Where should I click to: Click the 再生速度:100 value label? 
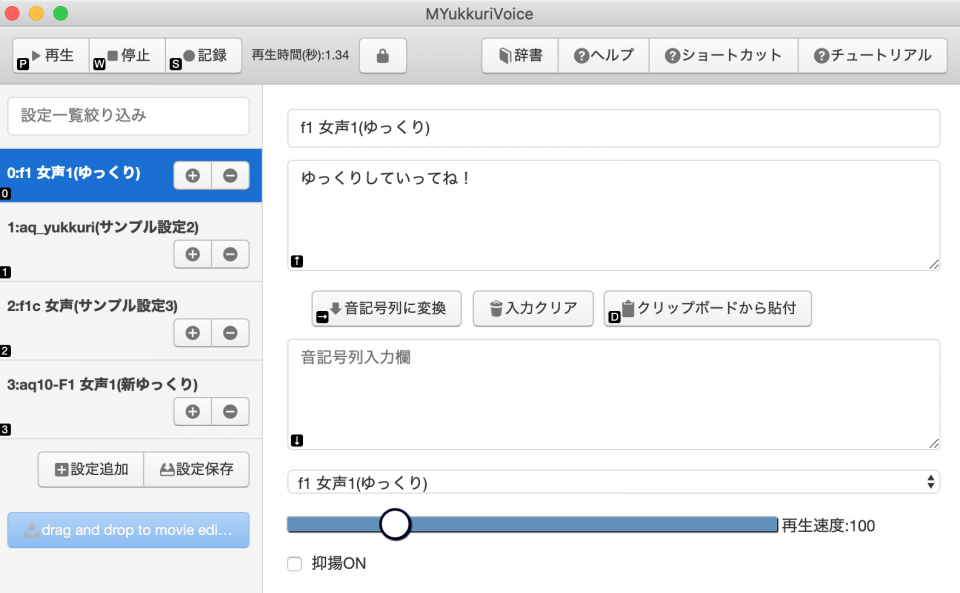828,526
